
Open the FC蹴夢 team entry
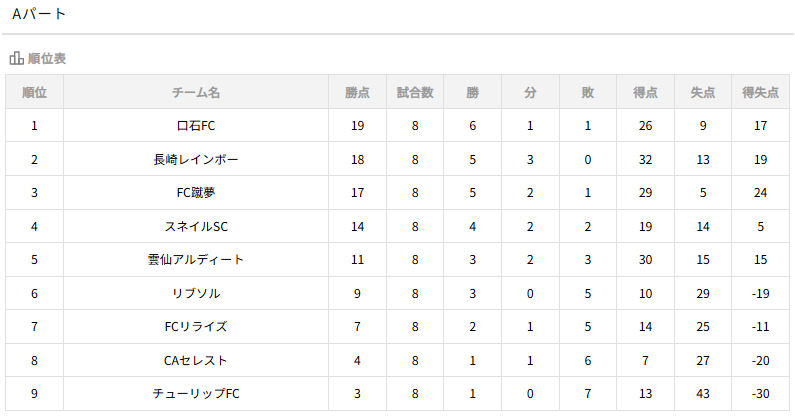[196, 193]
